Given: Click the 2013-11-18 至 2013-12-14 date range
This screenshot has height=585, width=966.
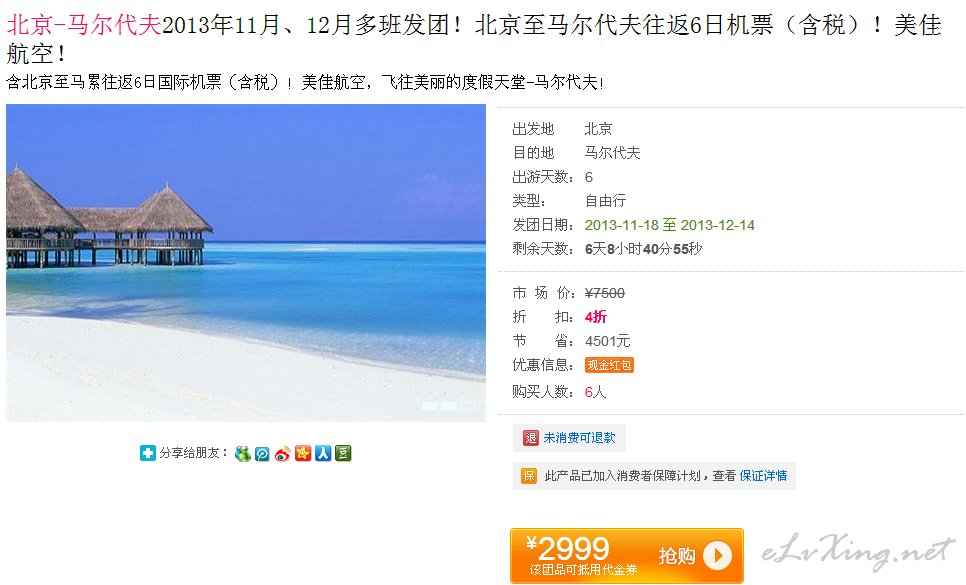Looking at the screenshot, I should point(670,225).
